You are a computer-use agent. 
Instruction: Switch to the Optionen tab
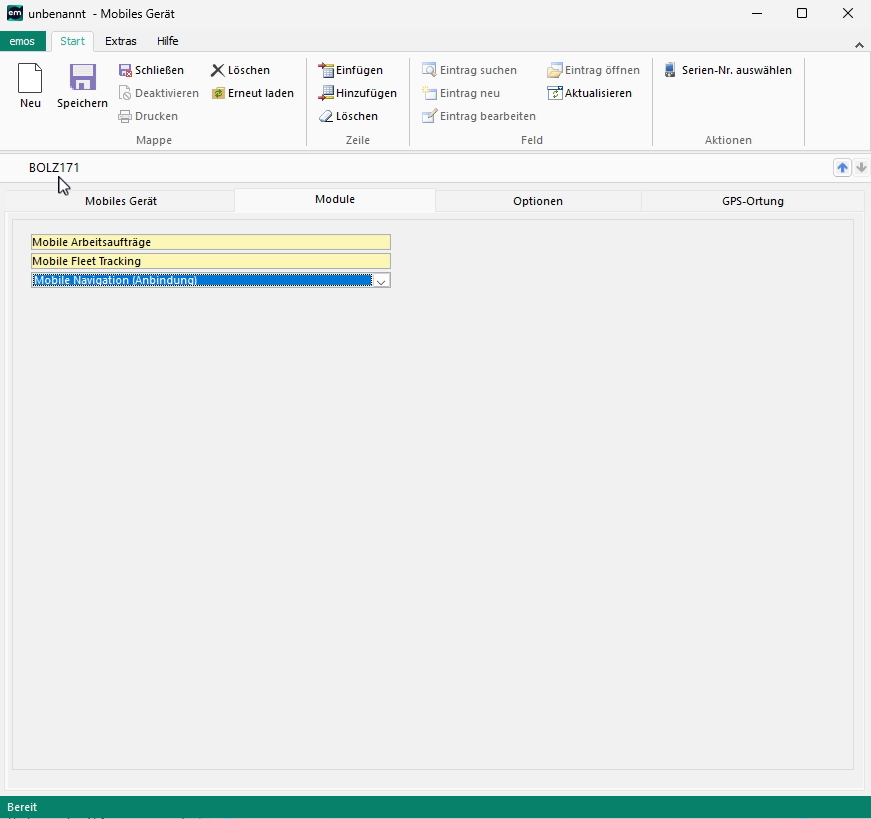538,201
